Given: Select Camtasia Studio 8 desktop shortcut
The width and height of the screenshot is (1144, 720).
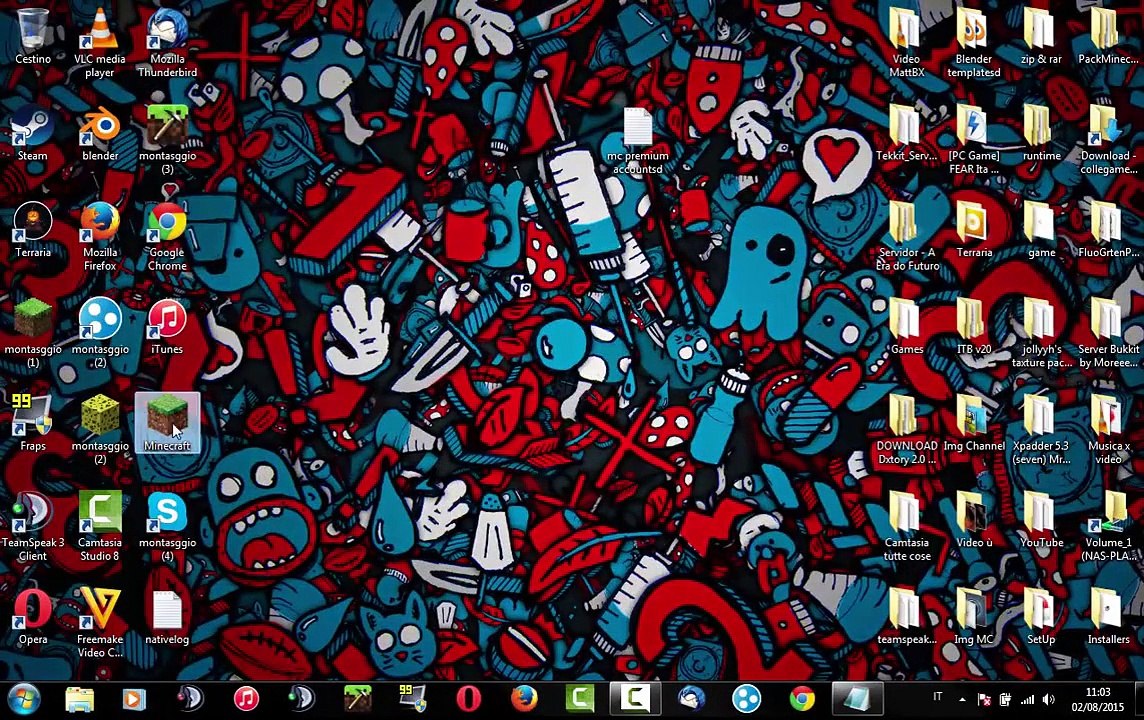Looking at the screenshot, I should pyautogui.click(x=100, y=527).
